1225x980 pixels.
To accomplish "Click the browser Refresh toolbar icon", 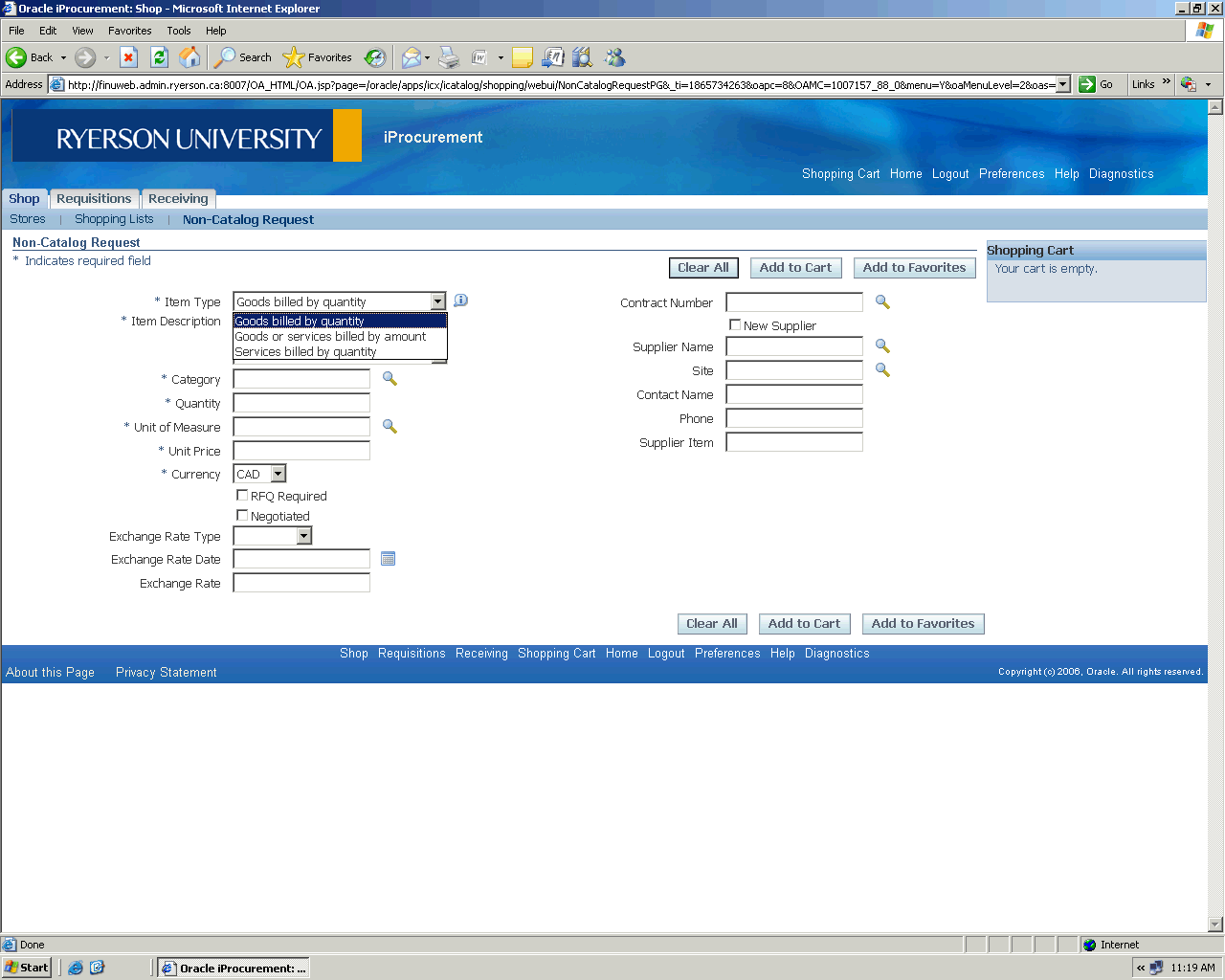I will tap(160, 57).
